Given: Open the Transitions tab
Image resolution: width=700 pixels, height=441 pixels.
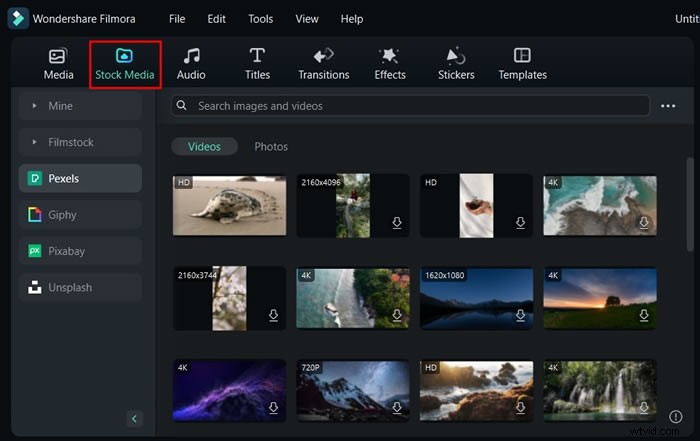Looking at the screenshot, I should 324,64.
